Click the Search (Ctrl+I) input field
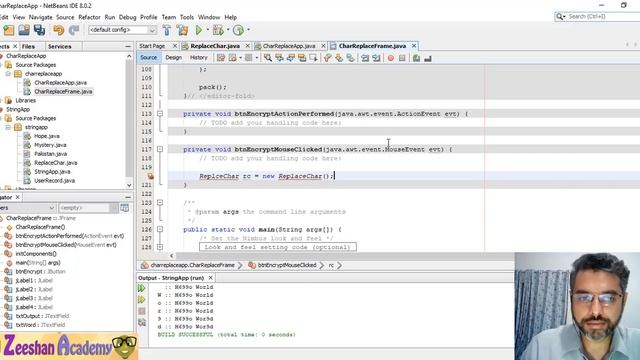Viewport: 640px width, 360px height. click(x=603, y=17)
